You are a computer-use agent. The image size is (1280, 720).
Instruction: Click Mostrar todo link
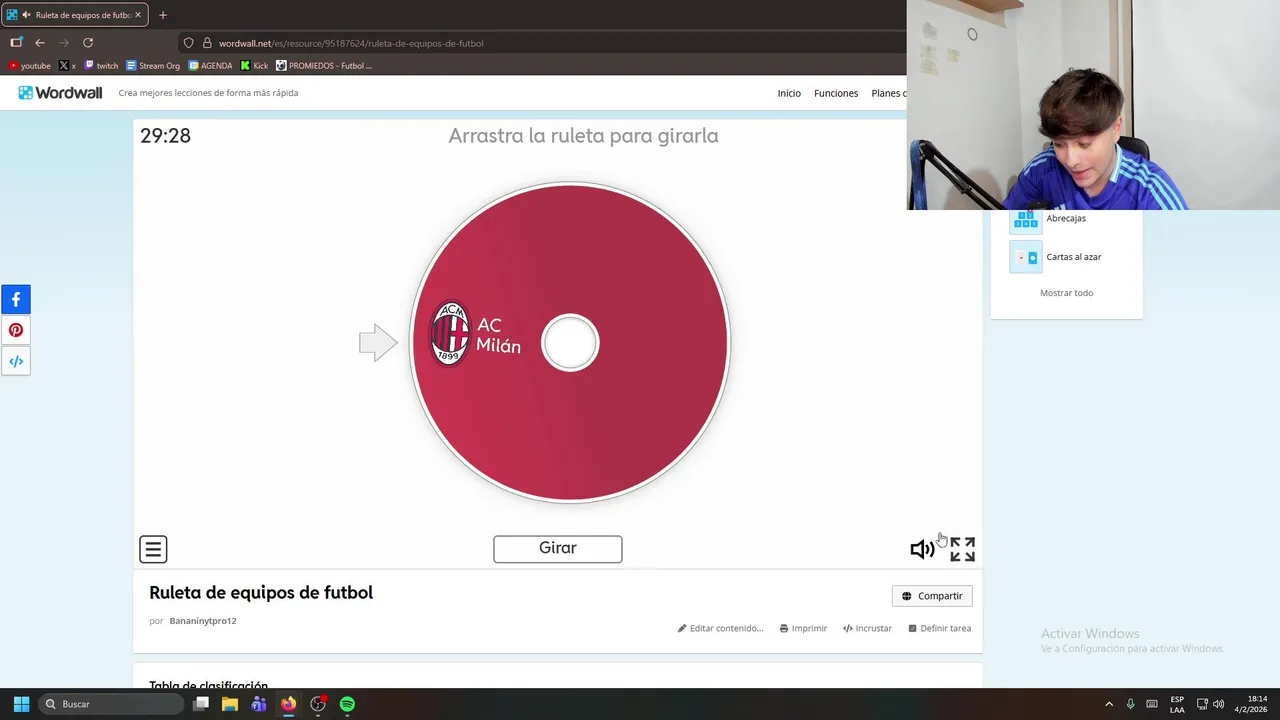1066,293
